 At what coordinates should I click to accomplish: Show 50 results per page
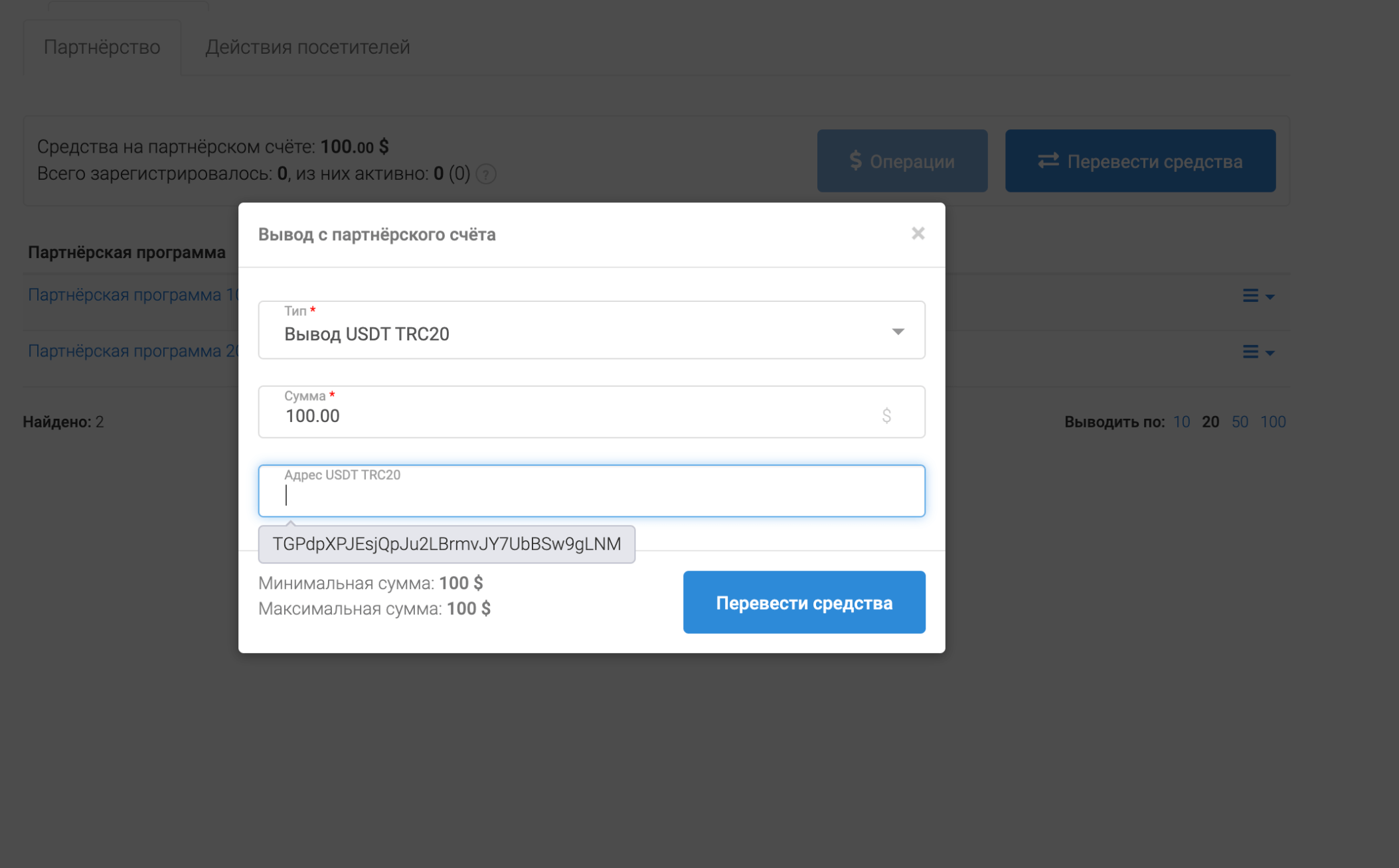click(1240, 422)
